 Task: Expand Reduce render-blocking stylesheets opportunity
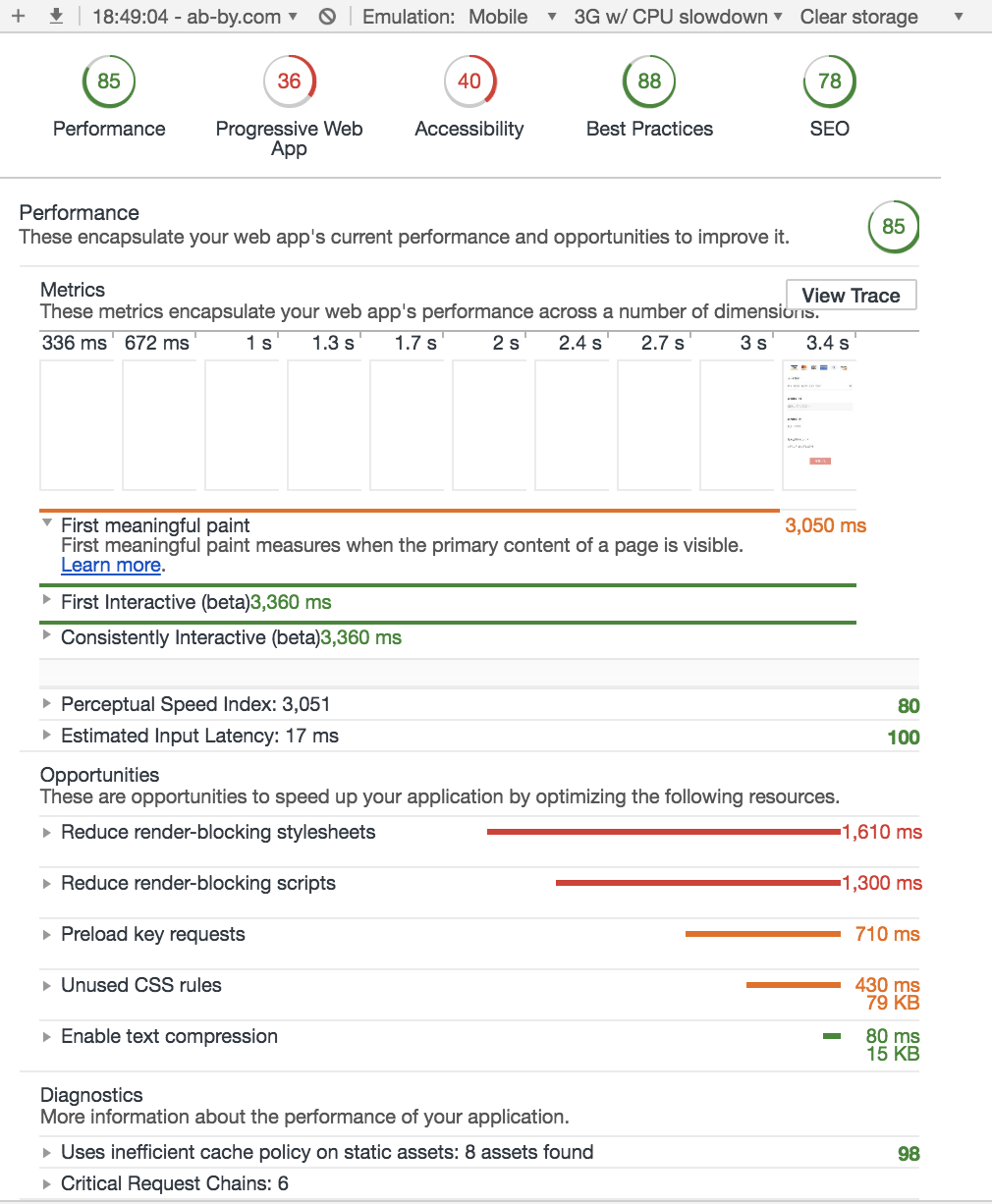[x=47, y=832]
